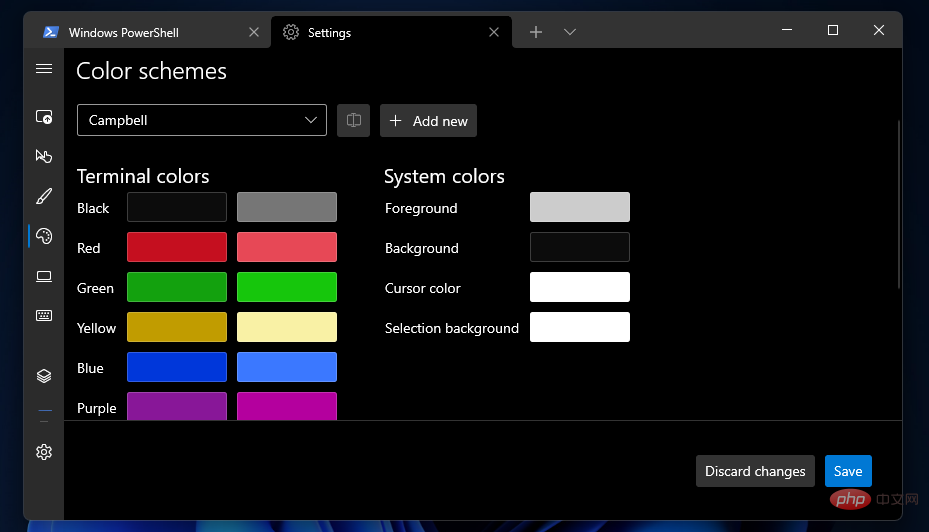This screenshot has width=929, height=532.
Task: Pick the dark Purple color swatch
Action: pyautogui.click(x=177, y=406)
